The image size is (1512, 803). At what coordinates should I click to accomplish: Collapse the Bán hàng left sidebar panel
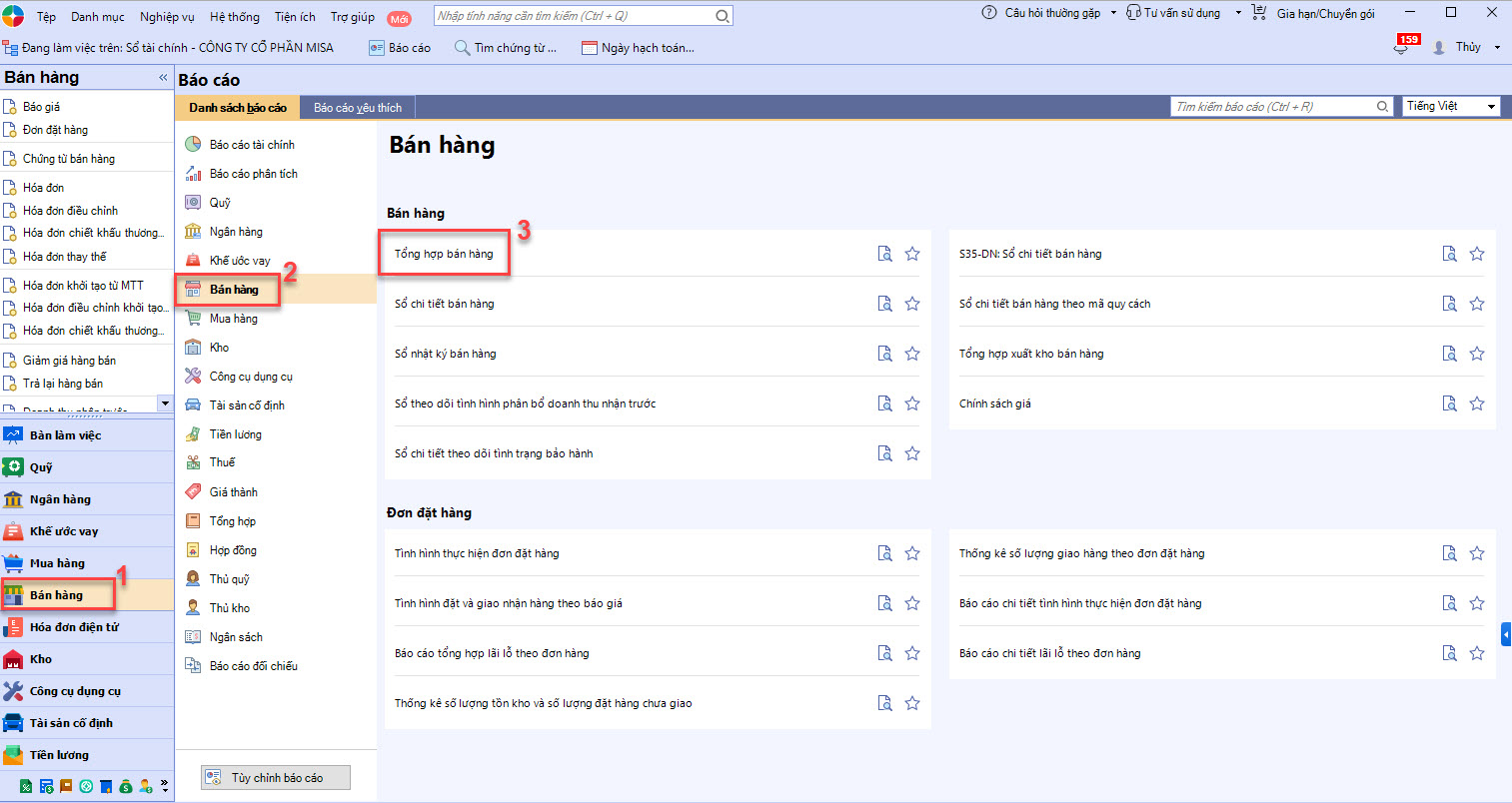coord(163,78)
